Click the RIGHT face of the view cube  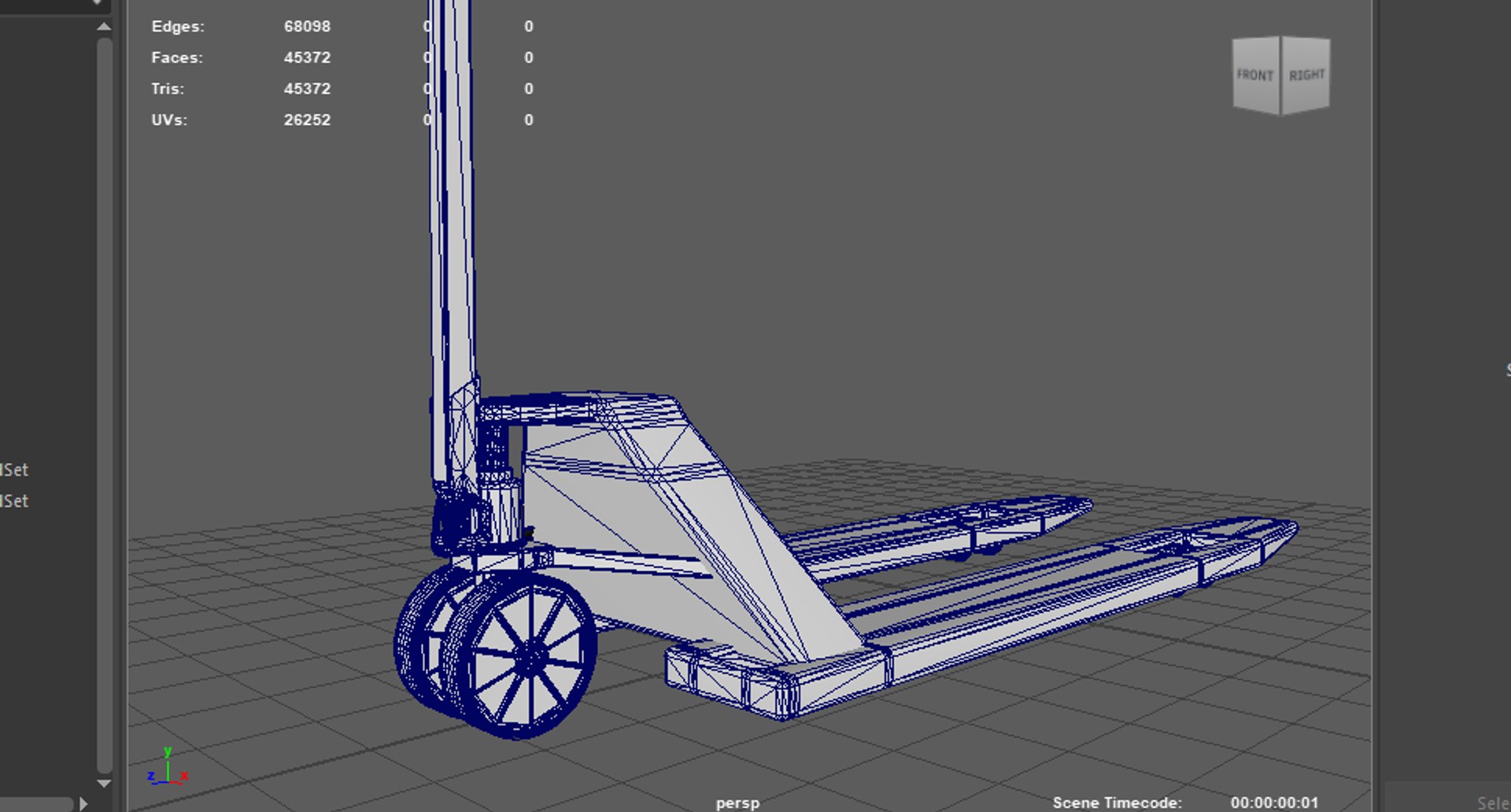coord(1306,76)
